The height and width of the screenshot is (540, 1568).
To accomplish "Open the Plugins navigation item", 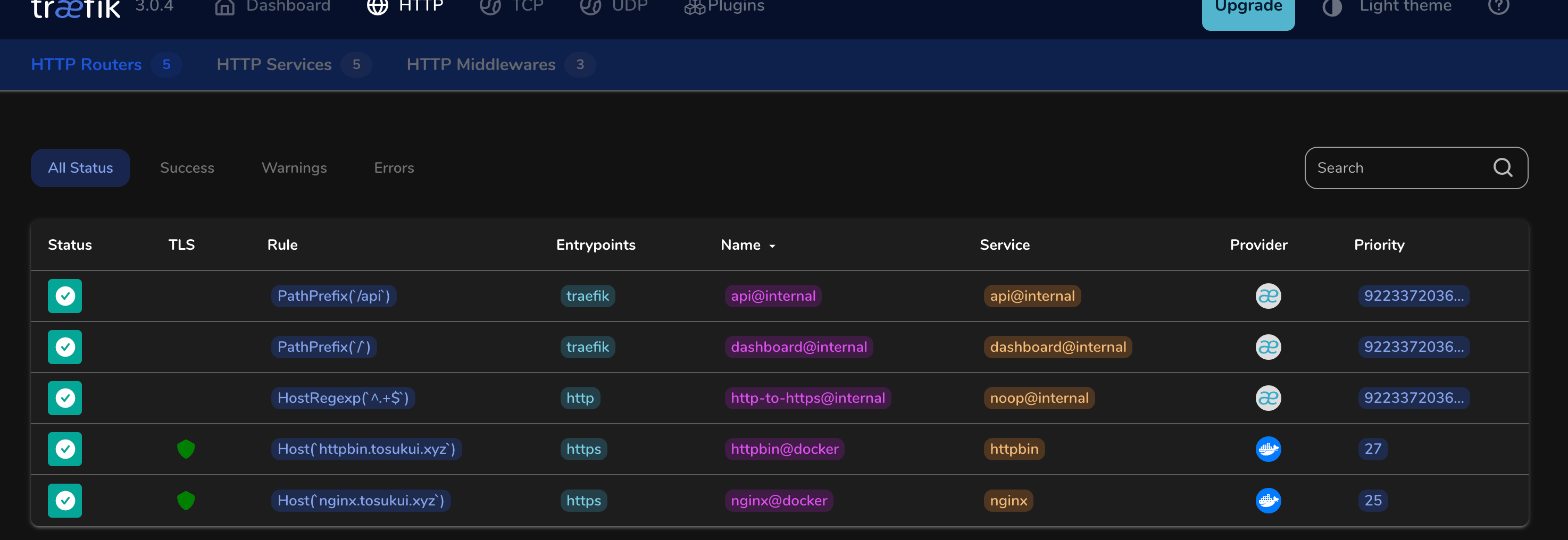I will coord(736,7).
